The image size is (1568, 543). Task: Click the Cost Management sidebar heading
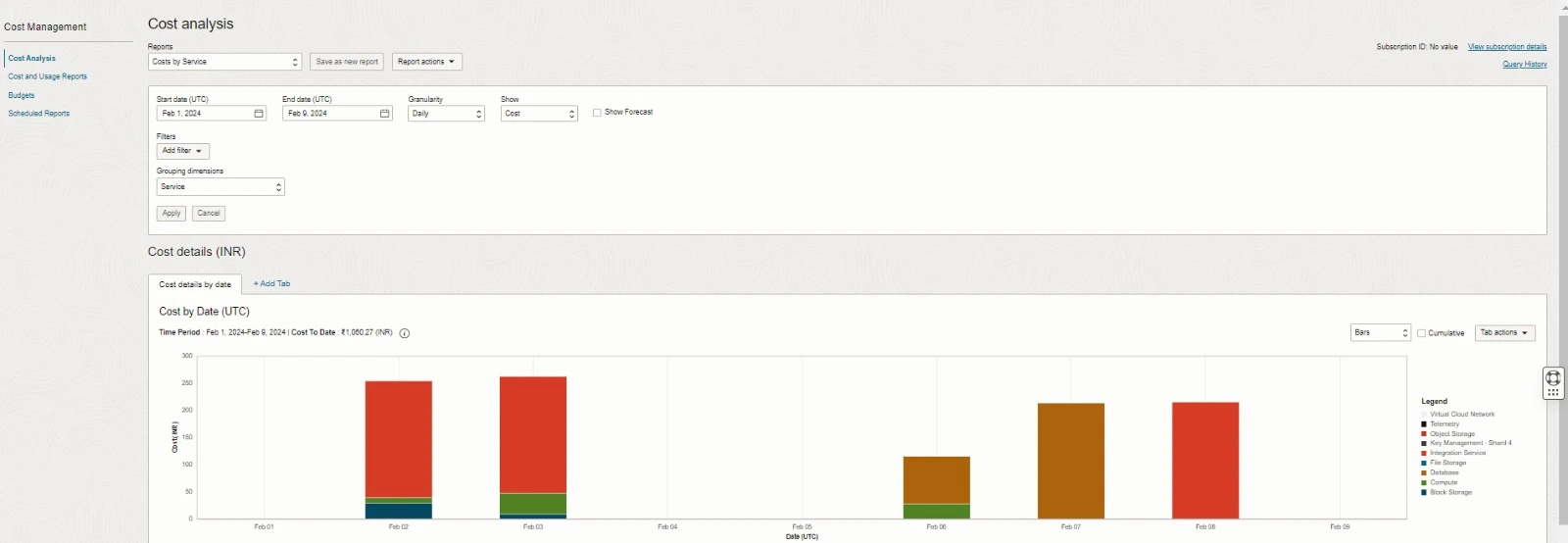[x=45, y=27]
